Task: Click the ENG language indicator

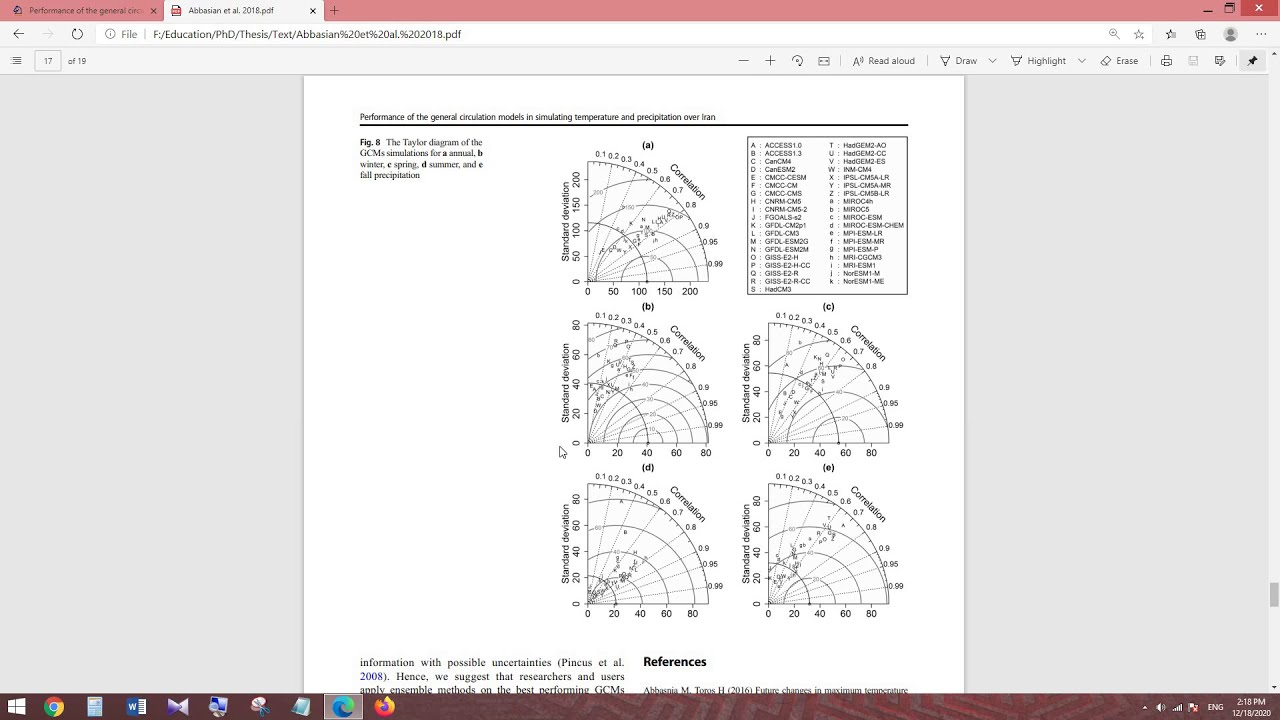Action: tap(1215, 707)
